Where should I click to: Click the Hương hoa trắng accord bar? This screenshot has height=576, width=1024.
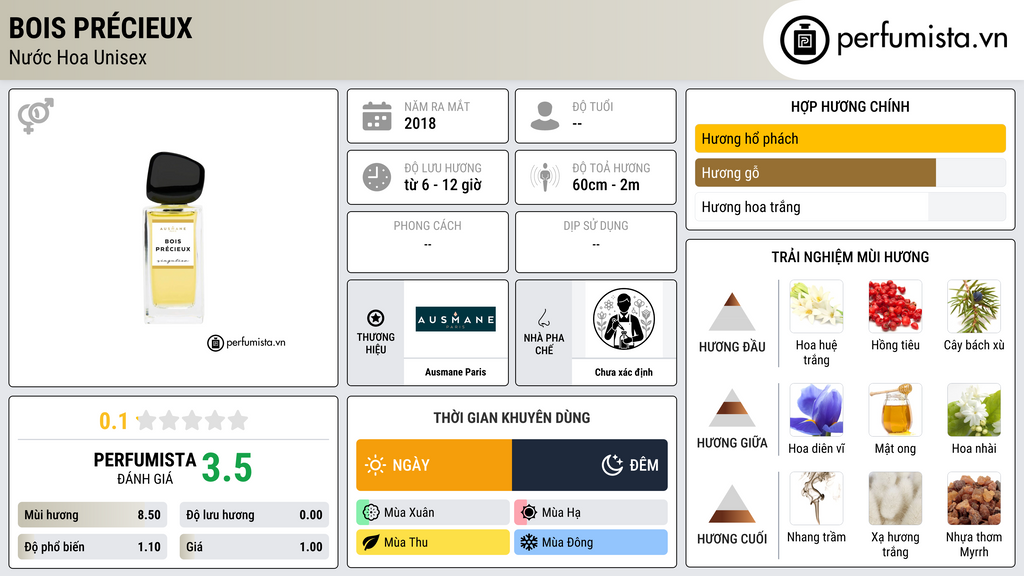click(x=850, y=207)
